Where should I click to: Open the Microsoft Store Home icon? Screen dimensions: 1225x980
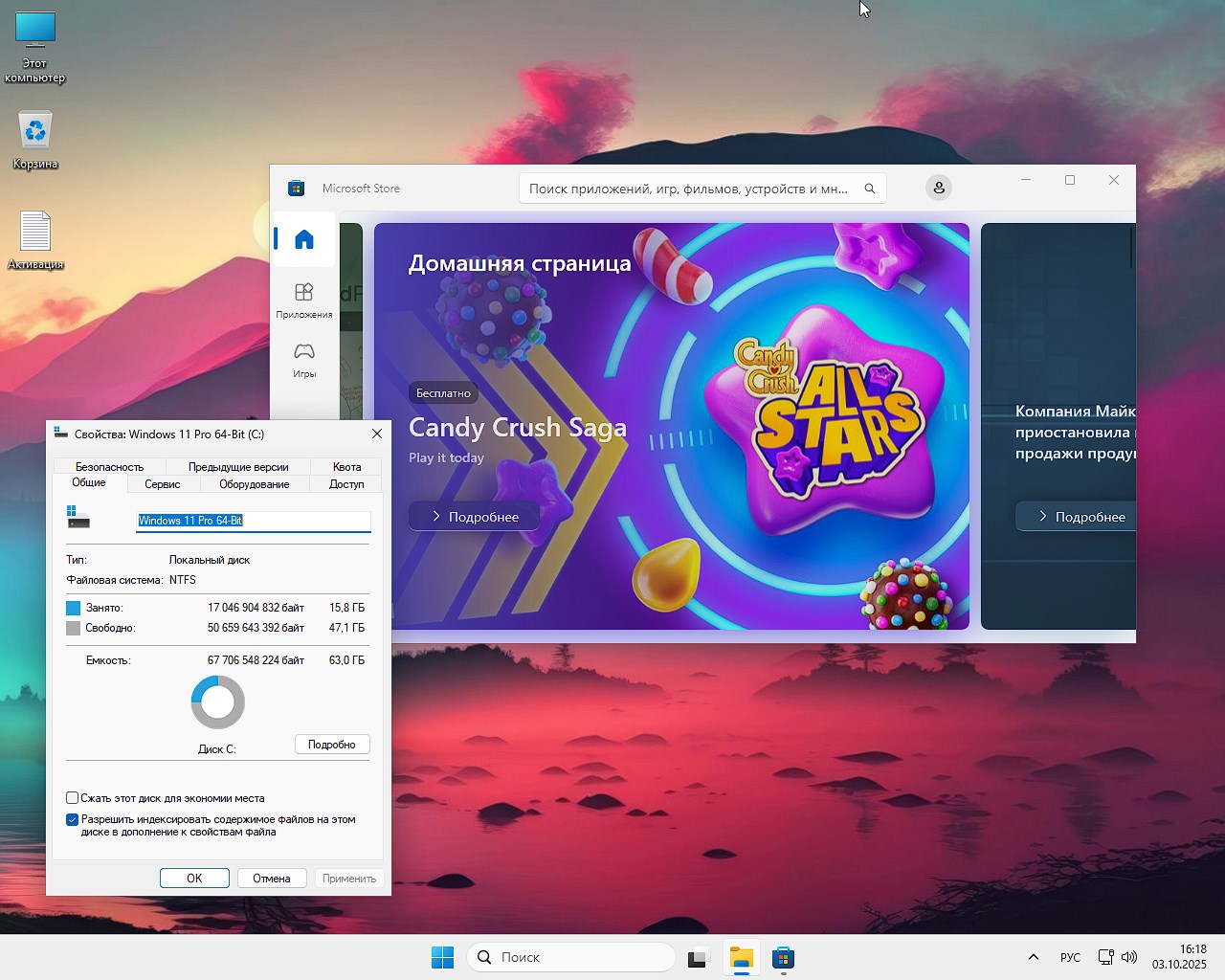click(x=304, y=239)
